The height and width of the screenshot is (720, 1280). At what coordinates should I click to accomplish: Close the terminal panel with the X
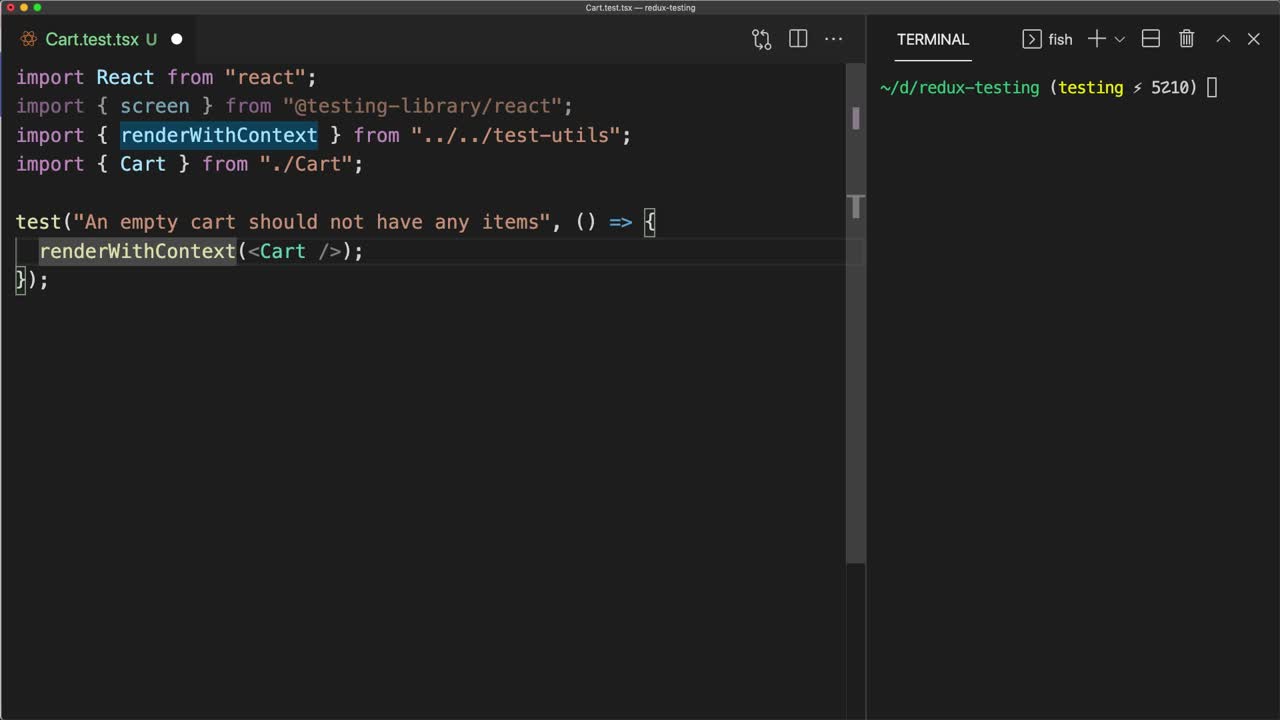1253,39
